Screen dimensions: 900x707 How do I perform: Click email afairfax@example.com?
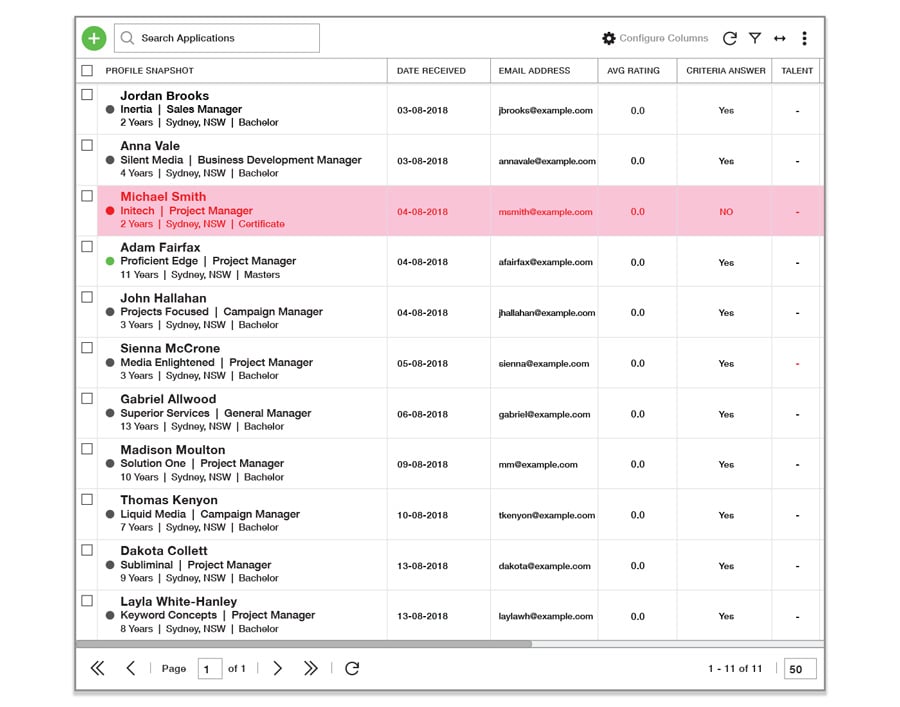[x=545, y=262]
